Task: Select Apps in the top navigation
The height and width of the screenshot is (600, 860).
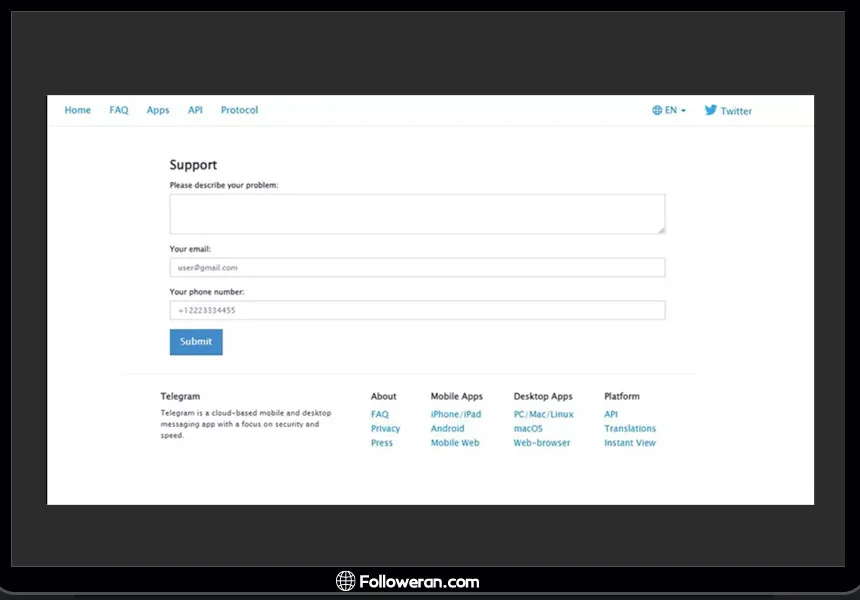Action: (x=158, y=110)
